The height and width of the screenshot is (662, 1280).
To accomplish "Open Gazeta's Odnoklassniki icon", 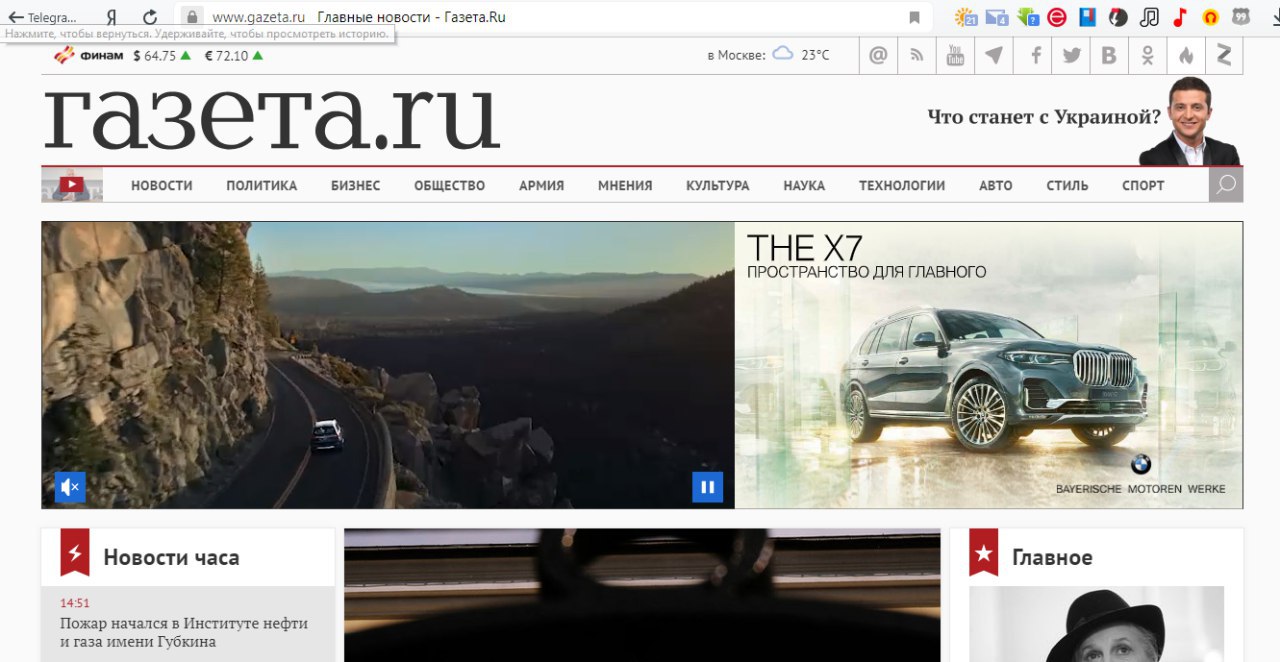I will pos(1147,55).
